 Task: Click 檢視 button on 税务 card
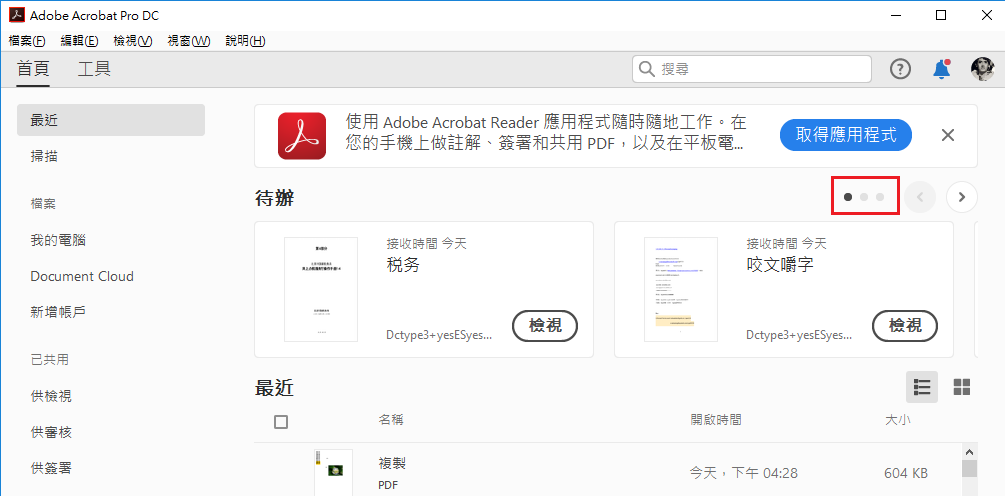(x=545, y=326)
